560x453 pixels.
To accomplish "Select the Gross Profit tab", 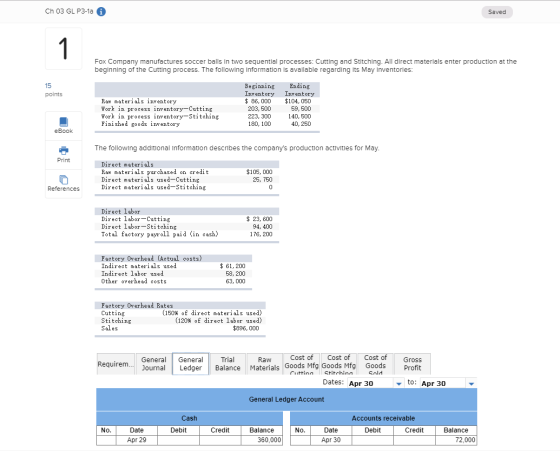I will point(412,364).
